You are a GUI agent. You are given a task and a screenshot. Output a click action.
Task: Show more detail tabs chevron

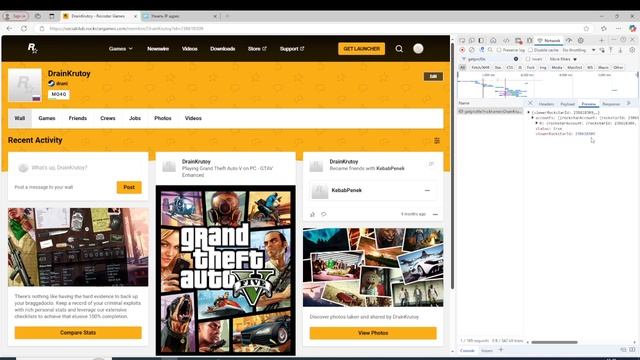629,103
